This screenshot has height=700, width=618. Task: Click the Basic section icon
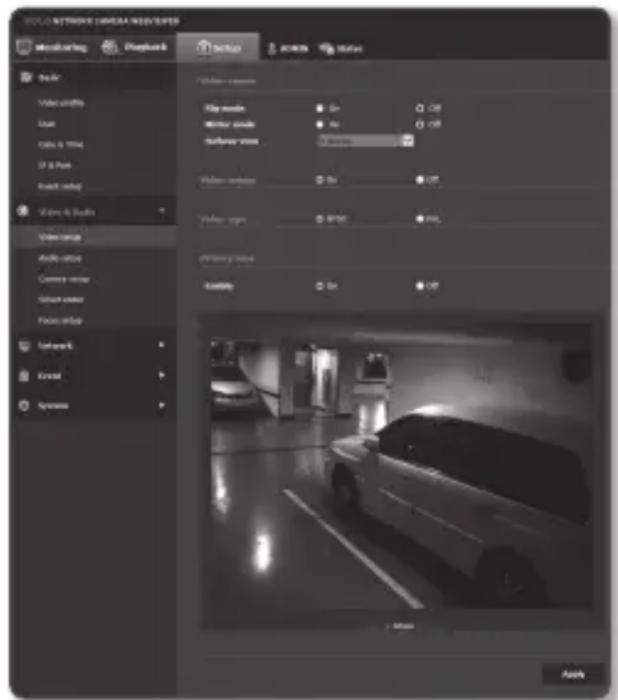pos(26,77)
